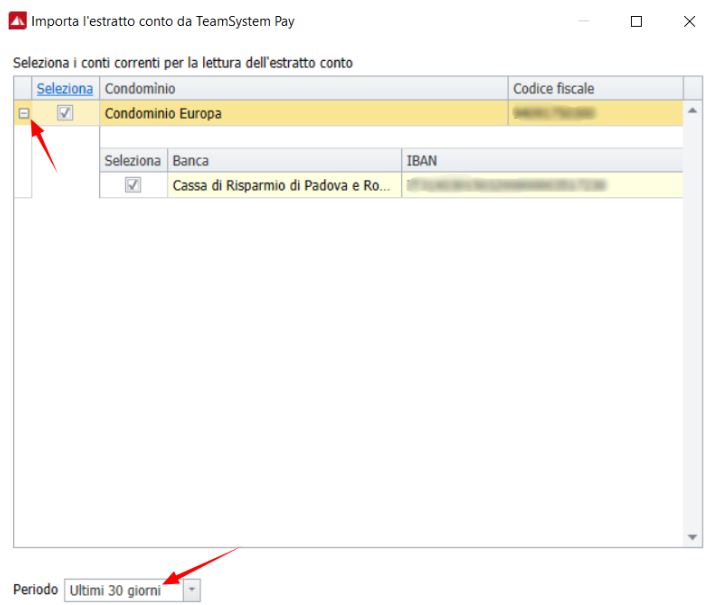The height and width of the screenshot is (605, 708).
Task: Select the Cassa di Risparmio di Padova cell
Action: click(x=284, y=185)
